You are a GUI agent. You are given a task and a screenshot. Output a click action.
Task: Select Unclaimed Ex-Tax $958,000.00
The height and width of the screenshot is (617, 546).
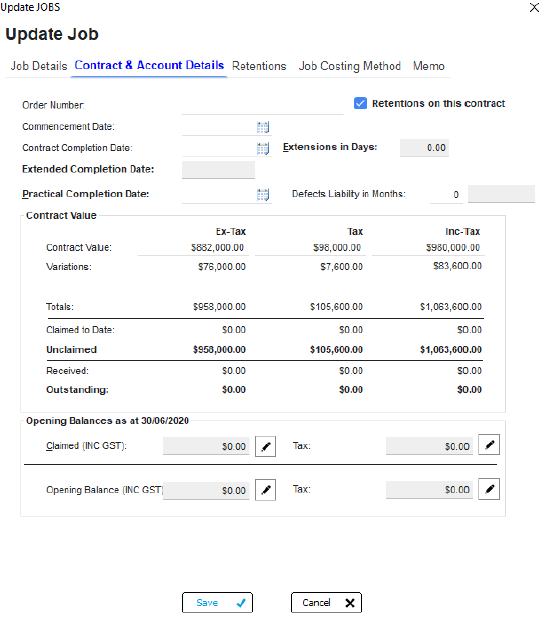click(x=220, y=350)
